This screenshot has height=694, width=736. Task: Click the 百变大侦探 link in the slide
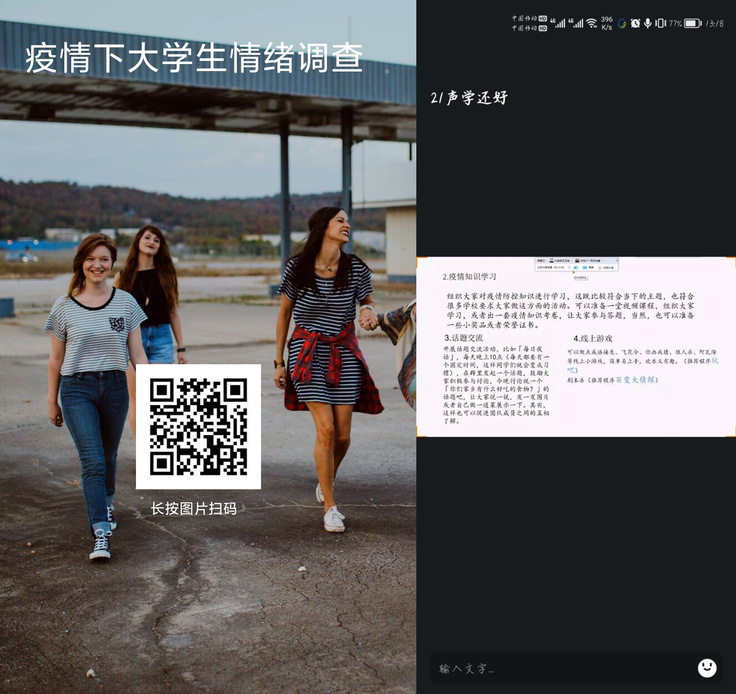(x=636, y=380)
